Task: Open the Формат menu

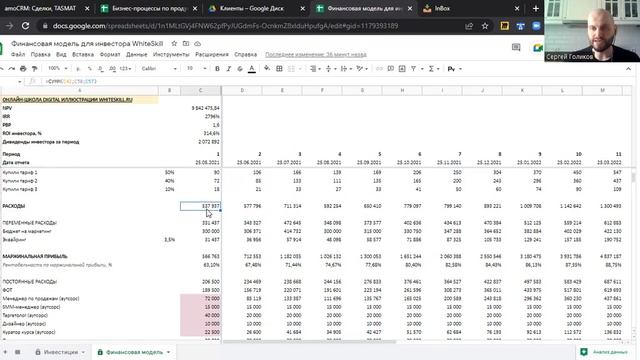Action: [x=110, y=54]
